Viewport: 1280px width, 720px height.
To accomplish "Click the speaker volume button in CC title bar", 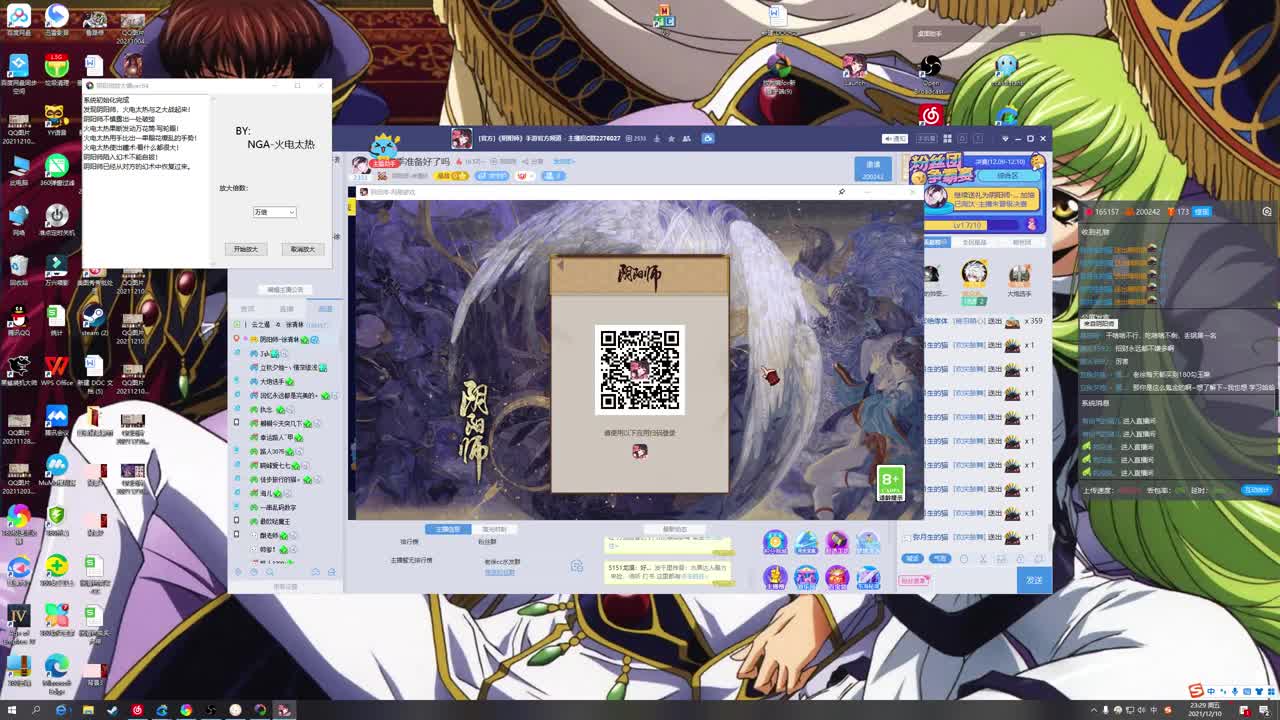I will (894, 138).
